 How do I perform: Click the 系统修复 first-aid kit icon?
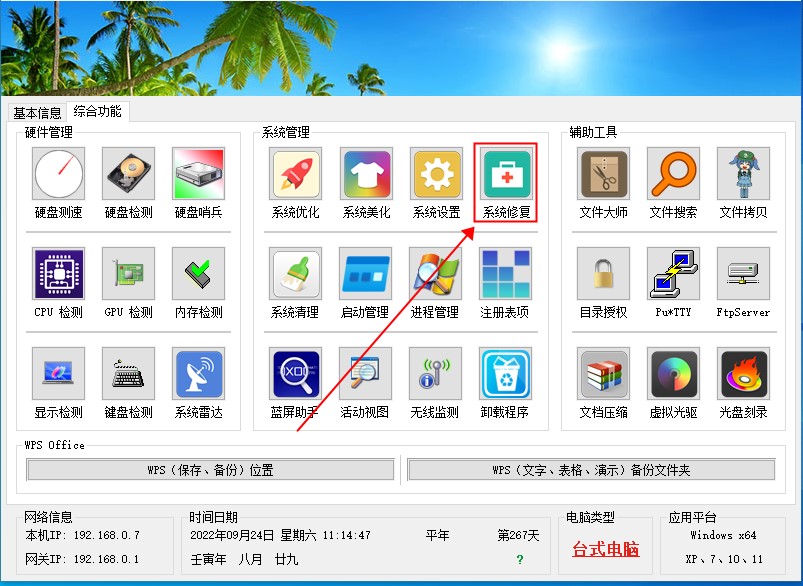pyautogui.click(x=507, y=175)
